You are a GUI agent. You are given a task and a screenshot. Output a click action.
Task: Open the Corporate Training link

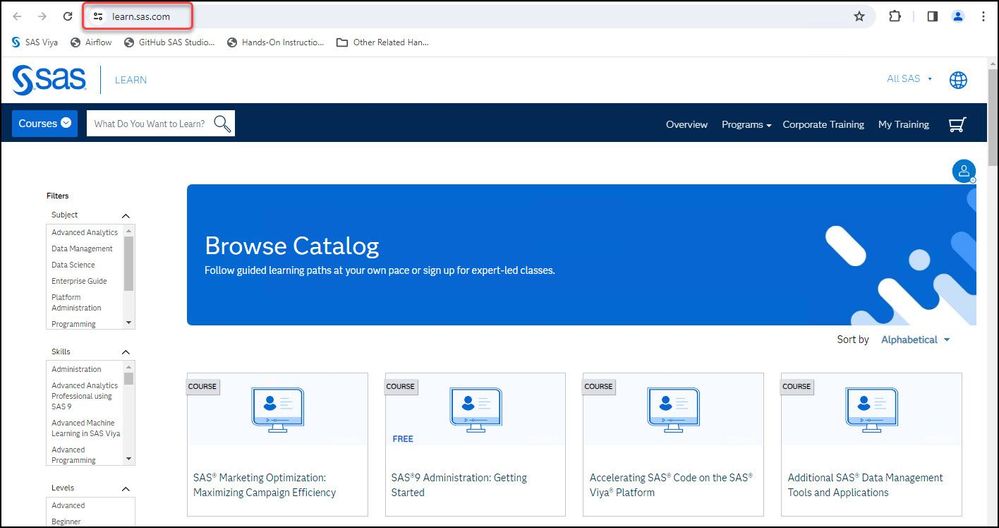point(823,125)
